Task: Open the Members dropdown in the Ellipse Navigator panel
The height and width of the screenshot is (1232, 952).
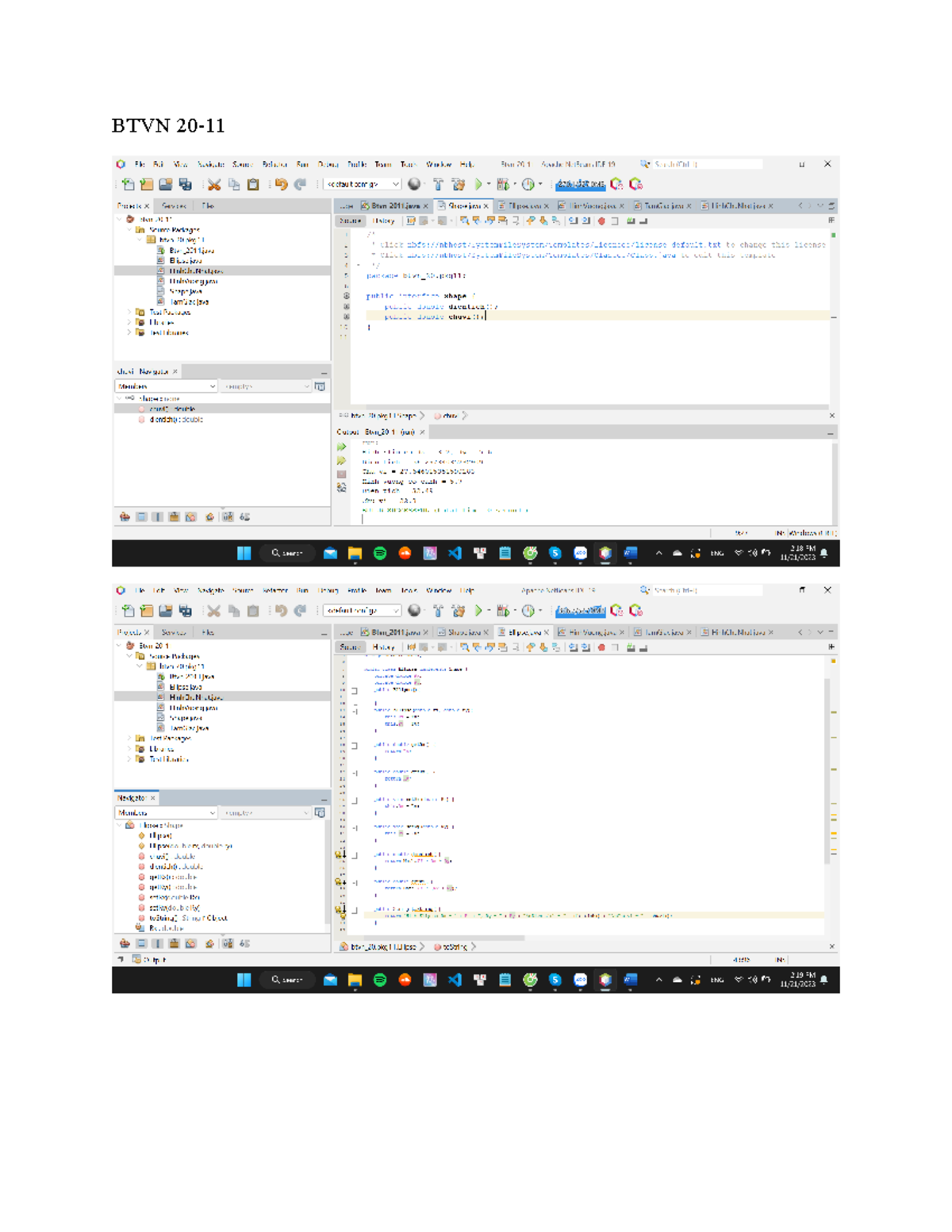Action: tap(166, 813)
